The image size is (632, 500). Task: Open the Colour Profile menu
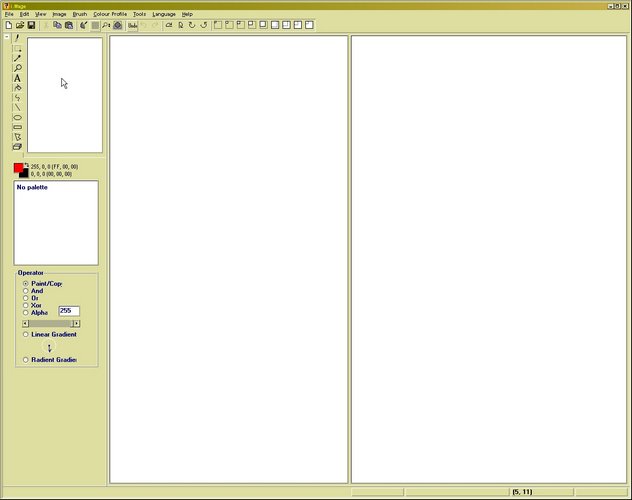click(110, 14)
